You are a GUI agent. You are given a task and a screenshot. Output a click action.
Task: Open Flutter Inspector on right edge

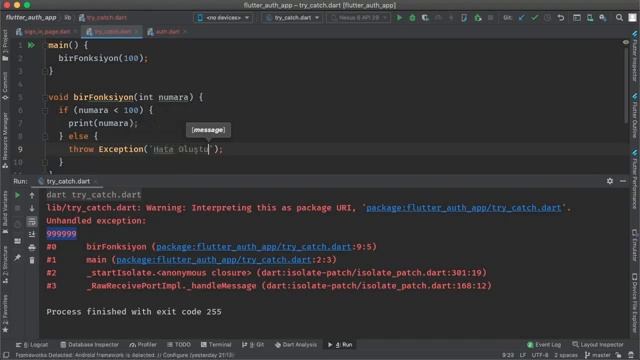point(635,55)
